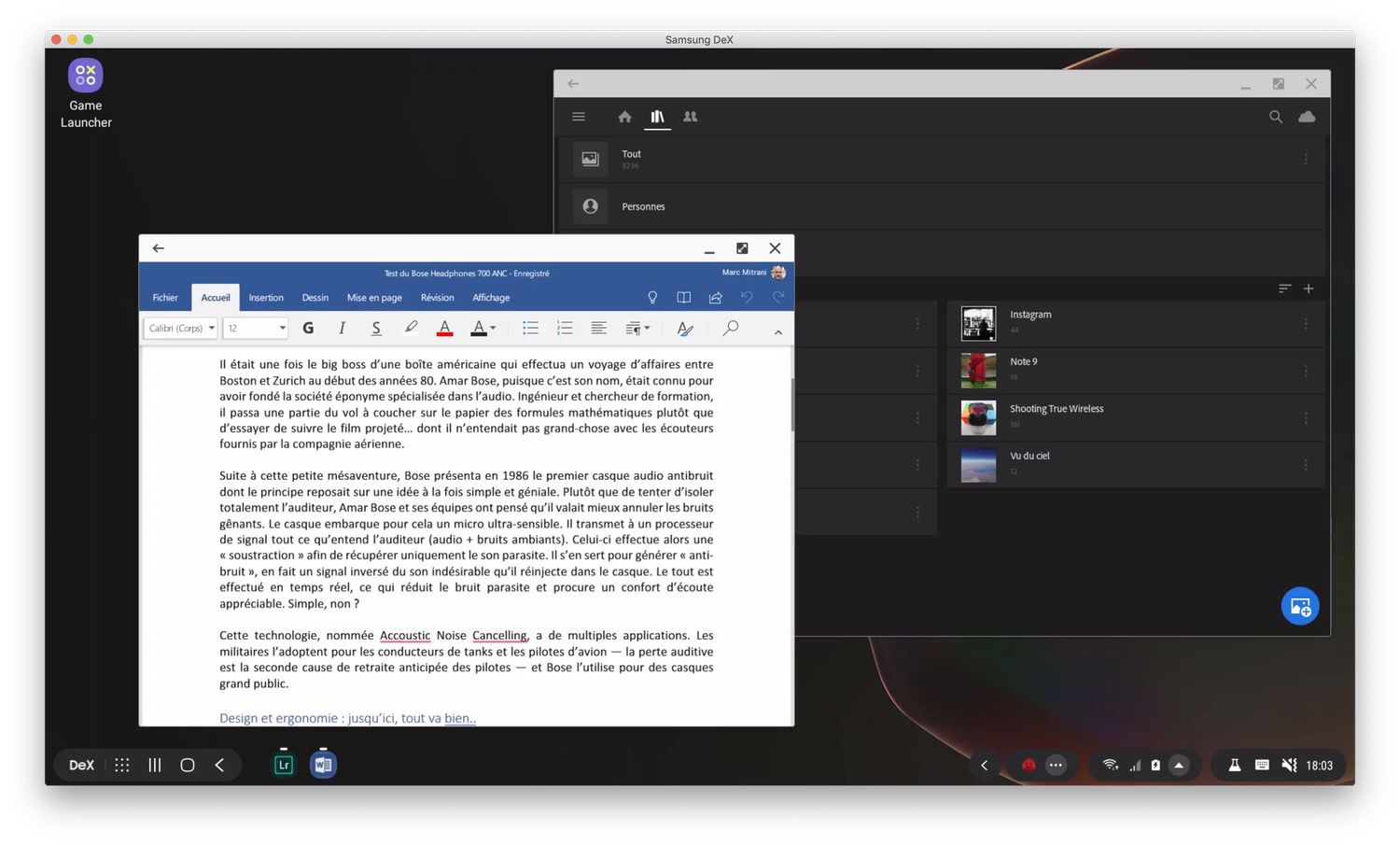Open the Calibri (Corps) font dropdown
The image size is (1400, 845).
pyautogui.click(x=181, y=328)
